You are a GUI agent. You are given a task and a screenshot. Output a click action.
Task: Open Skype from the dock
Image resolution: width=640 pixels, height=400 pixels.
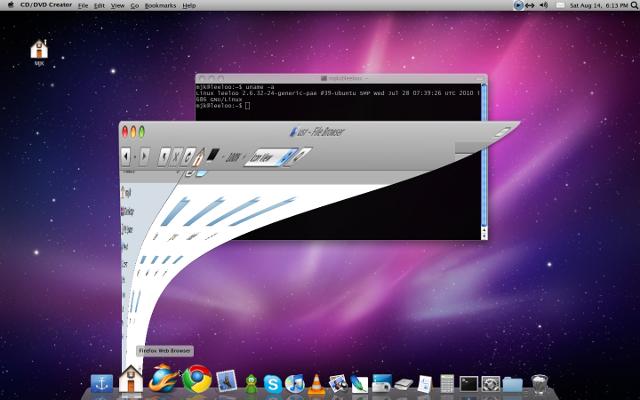tap(271, 382)
